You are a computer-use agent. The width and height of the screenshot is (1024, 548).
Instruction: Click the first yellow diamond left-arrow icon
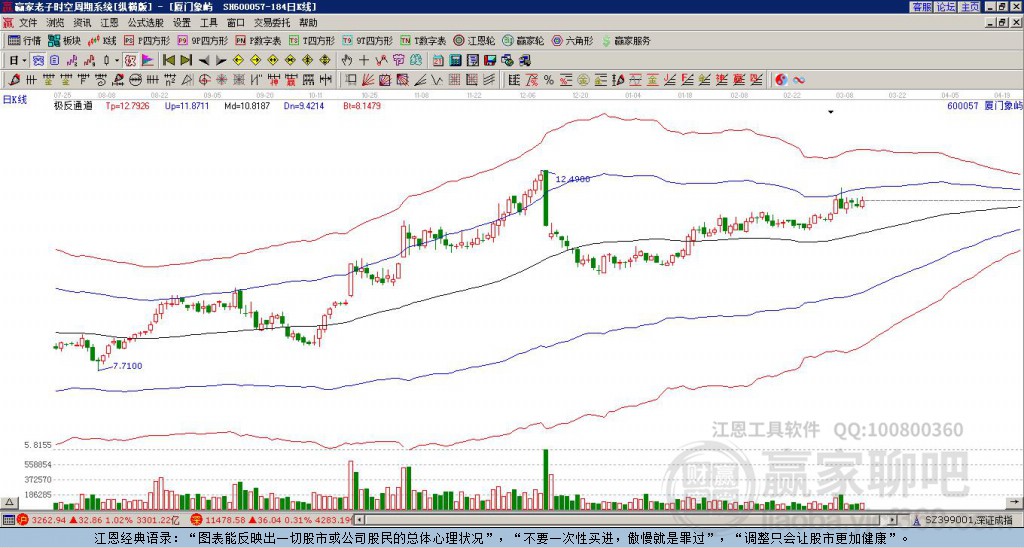pos(238,61)
